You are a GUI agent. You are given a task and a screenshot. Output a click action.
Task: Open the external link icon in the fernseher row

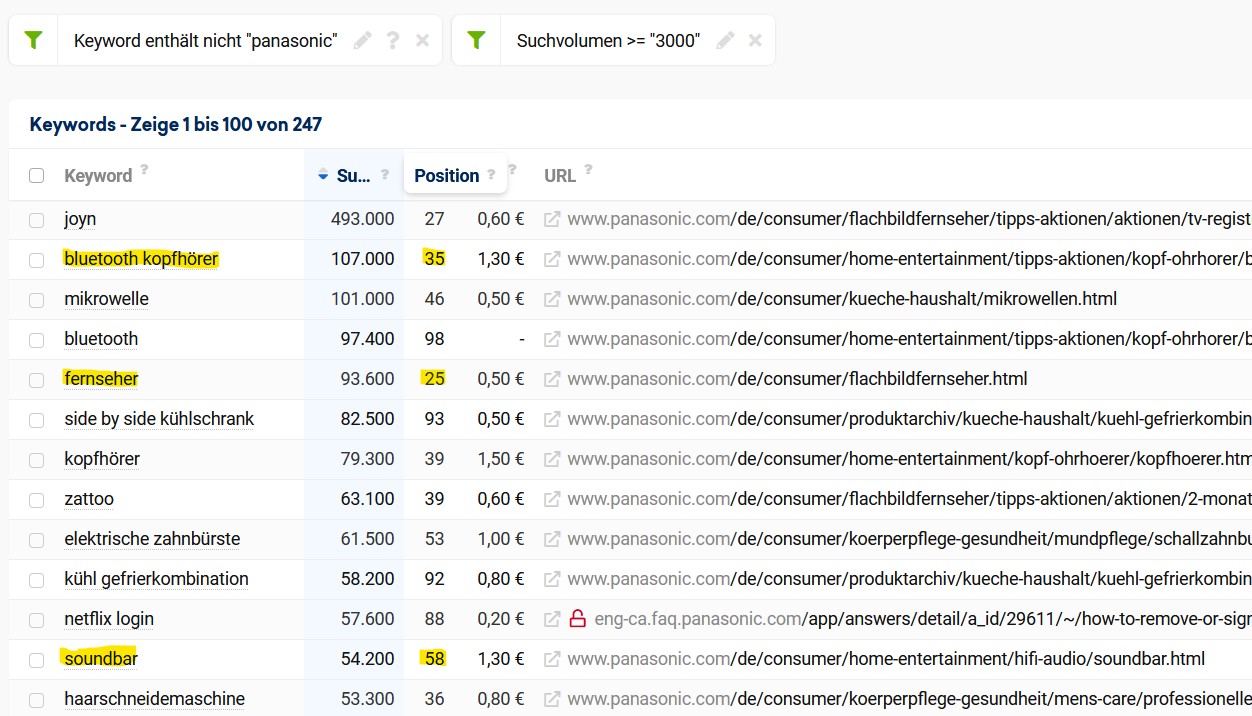[552, 379]
